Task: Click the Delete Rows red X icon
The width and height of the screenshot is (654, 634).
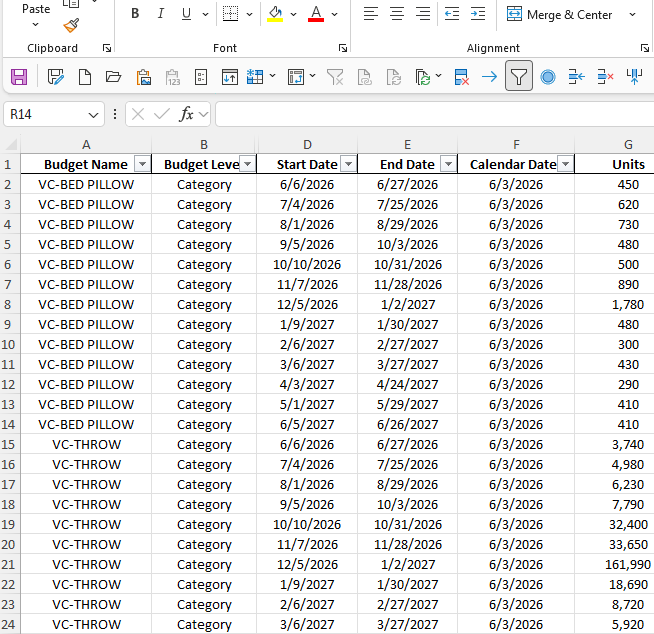Action: 461,77
